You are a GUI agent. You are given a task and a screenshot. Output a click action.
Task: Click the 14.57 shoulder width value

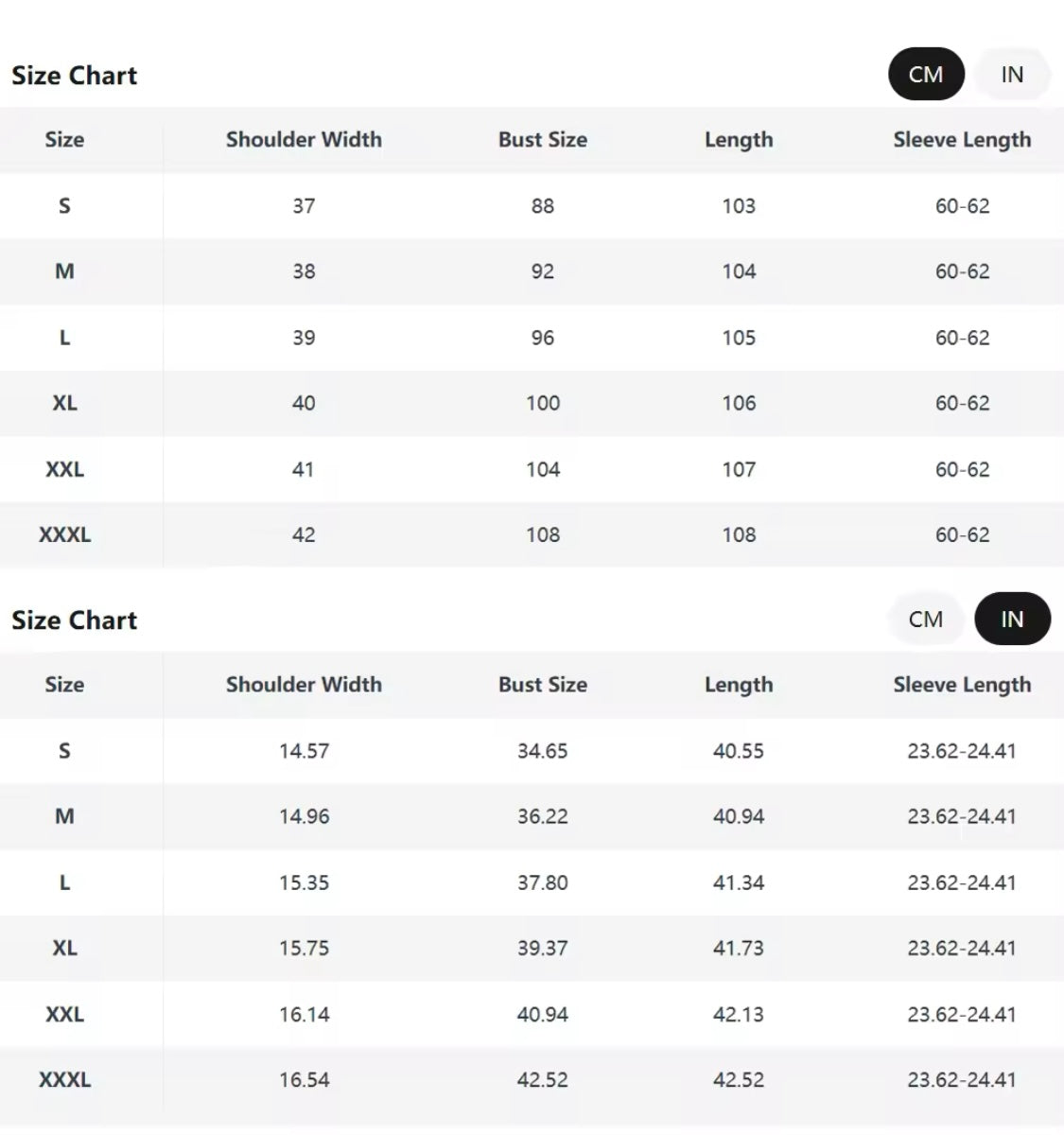(x=304, y=751)
